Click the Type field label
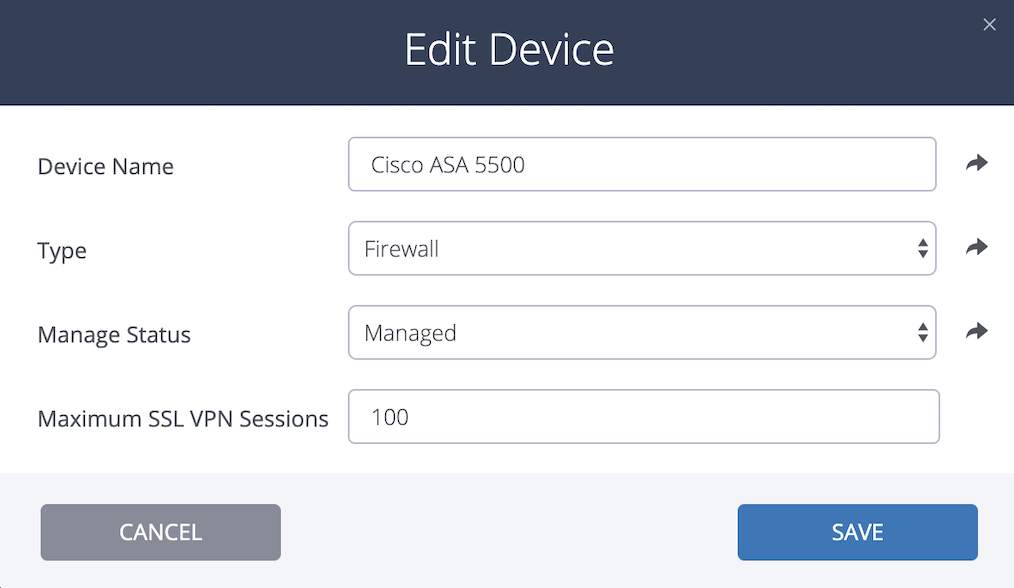Image resolution: width=1014 pixels, height=588 pixels. 62,251
